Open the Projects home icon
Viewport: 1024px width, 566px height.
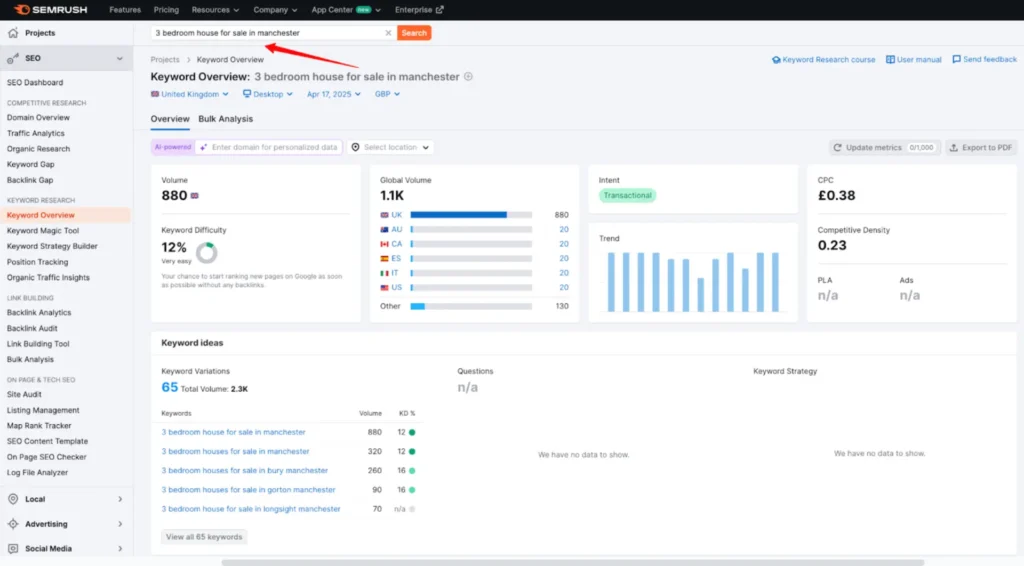click(13, 33)
